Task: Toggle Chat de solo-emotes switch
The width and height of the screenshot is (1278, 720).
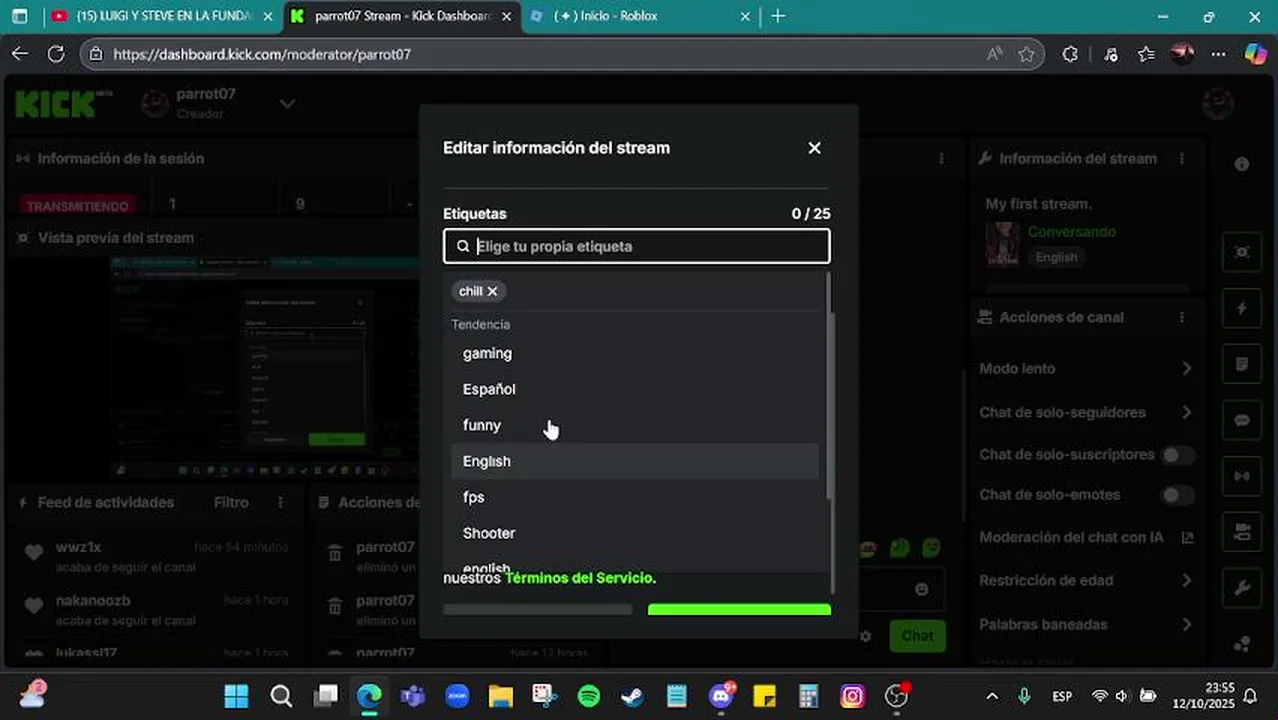Action: [x=1177, y=495]
